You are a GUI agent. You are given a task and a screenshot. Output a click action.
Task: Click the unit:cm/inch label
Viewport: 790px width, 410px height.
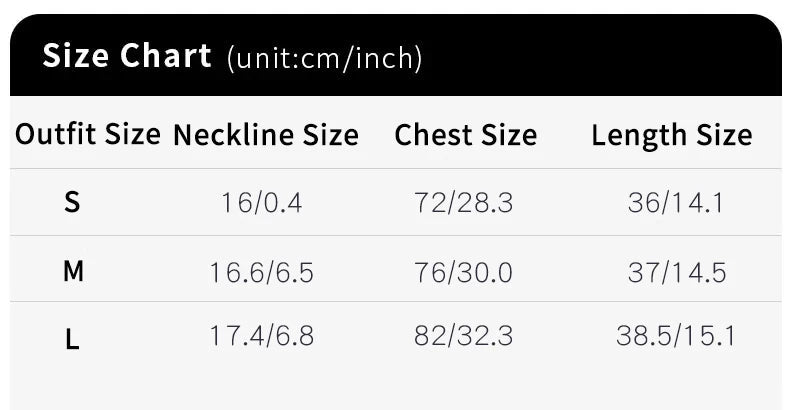[x=325, y=58]
